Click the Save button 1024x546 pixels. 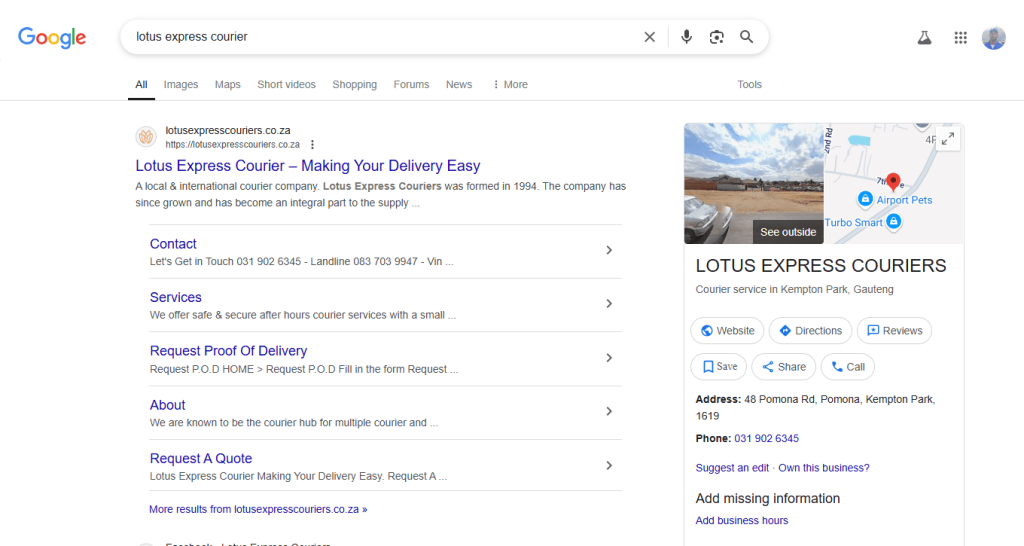click(x=718, y=366)
